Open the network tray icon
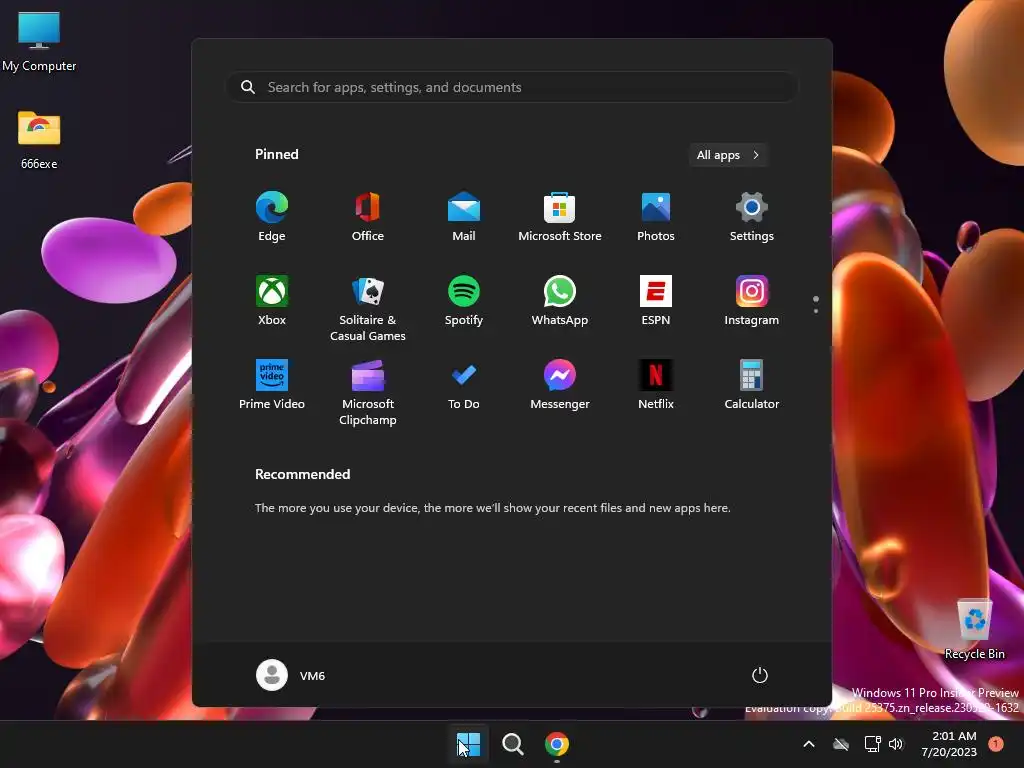 coord(872,744)
